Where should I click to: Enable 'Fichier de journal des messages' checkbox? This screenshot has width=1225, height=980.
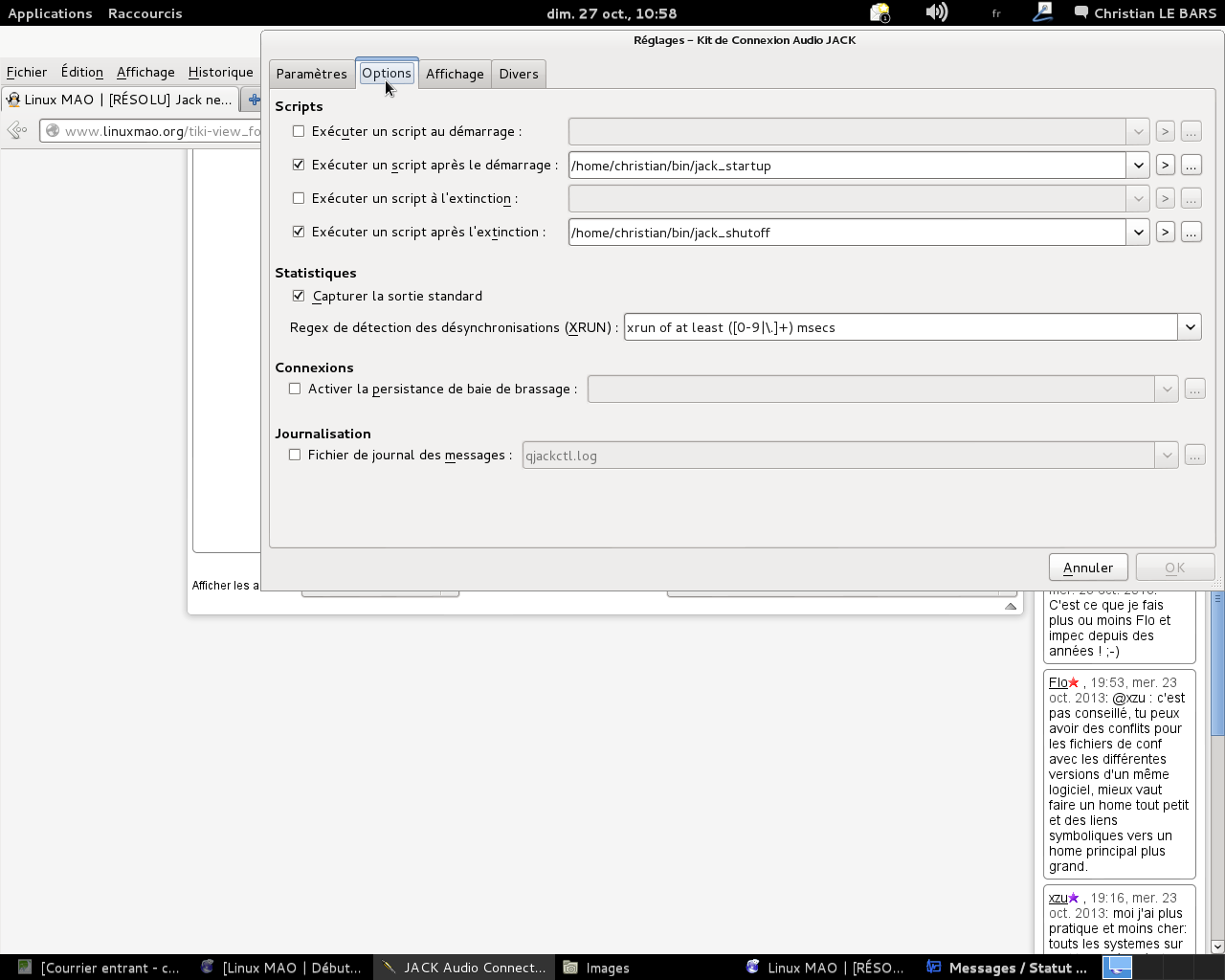point(295,455)
